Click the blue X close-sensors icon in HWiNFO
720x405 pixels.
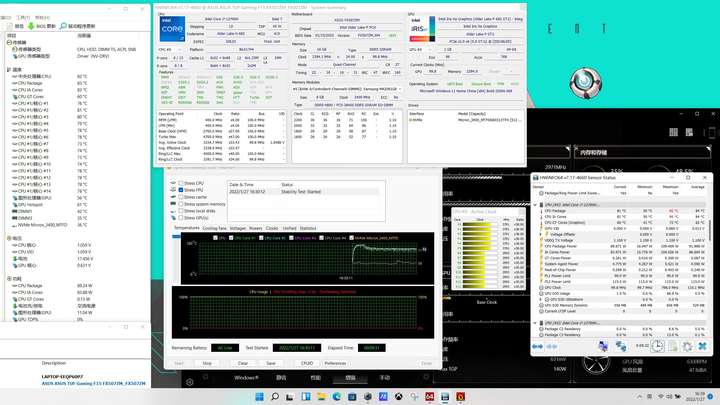click(703, 347)
